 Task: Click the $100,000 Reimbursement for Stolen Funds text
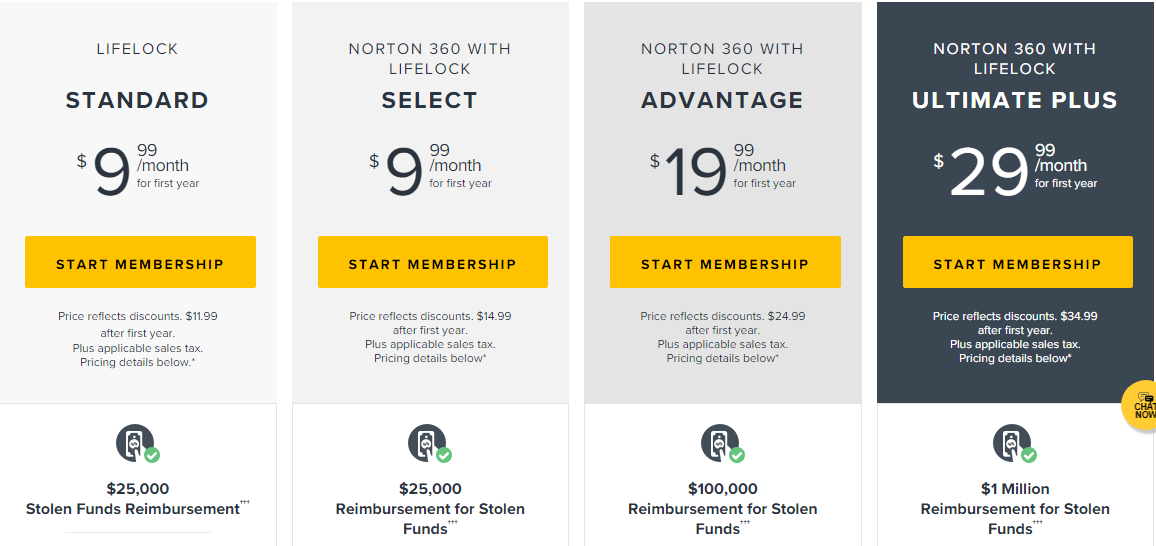722,508
